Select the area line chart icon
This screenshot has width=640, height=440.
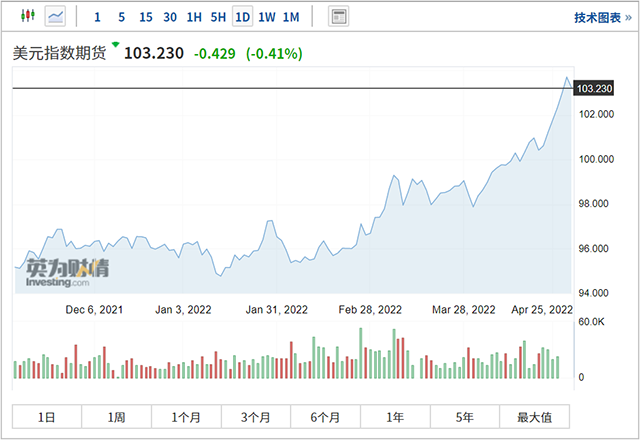(x=55, y=17)
